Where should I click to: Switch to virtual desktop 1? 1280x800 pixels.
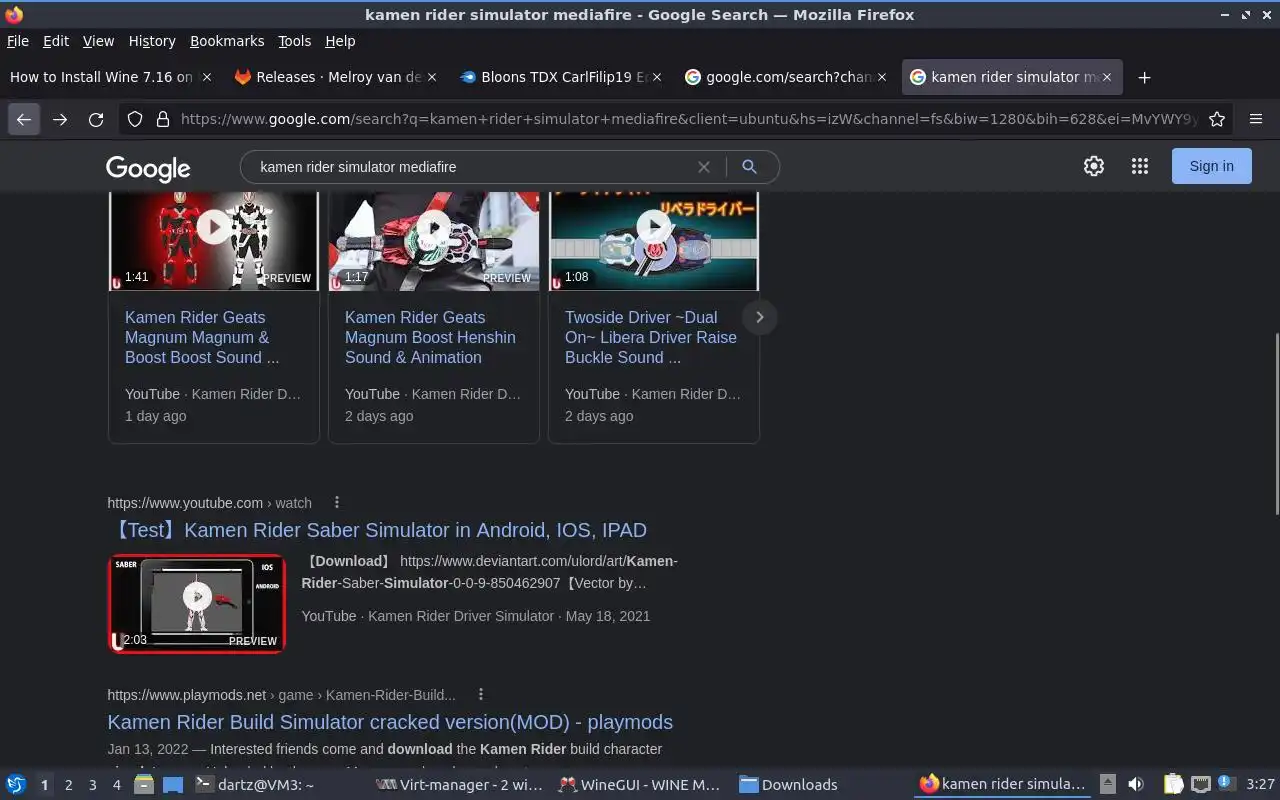pos(44,785)
